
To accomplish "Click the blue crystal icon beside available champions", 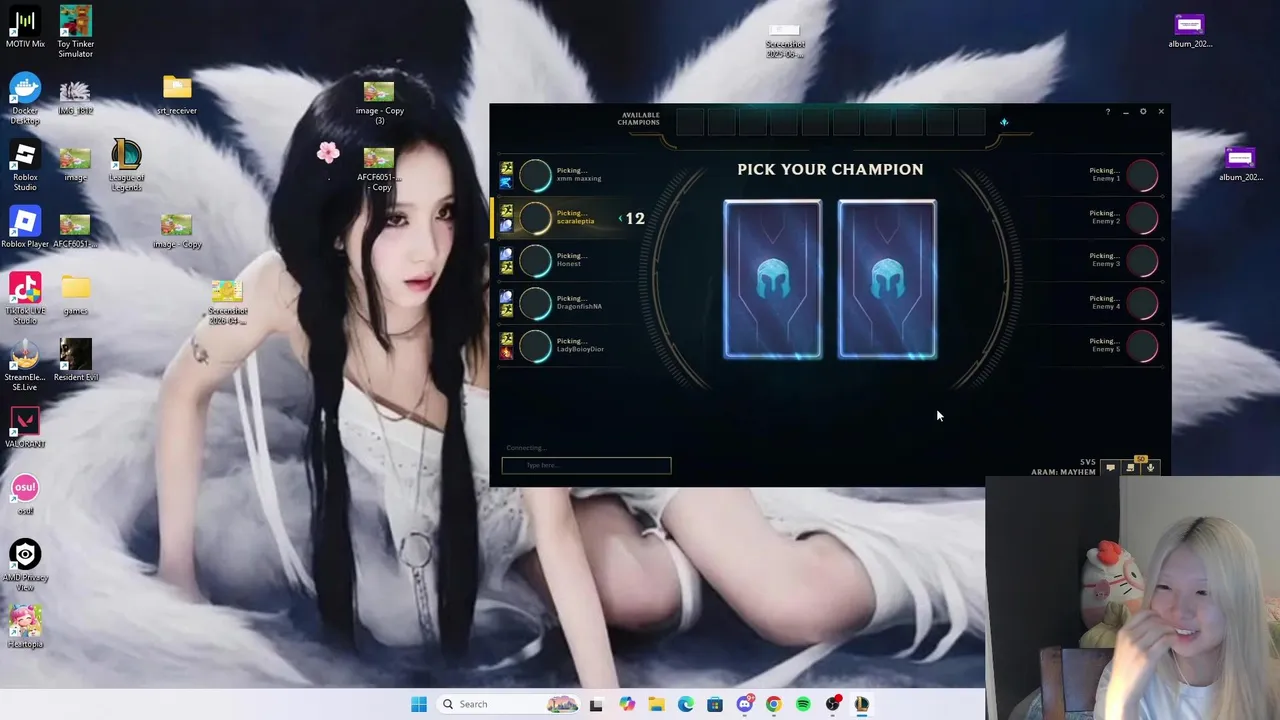I will coord(1004,123).
